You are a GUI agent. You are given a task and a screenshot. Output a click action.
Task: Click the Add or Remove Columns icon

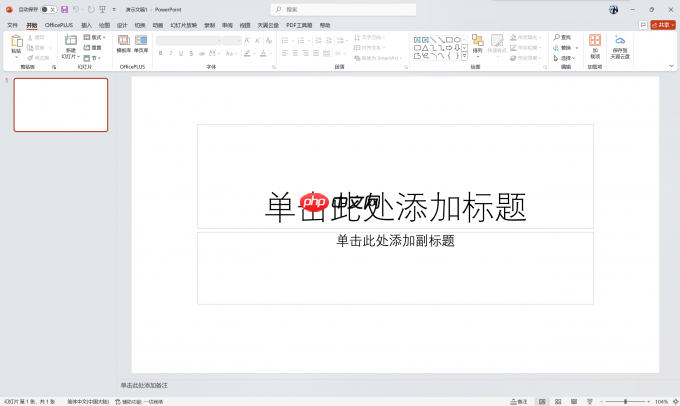(340, 53)
